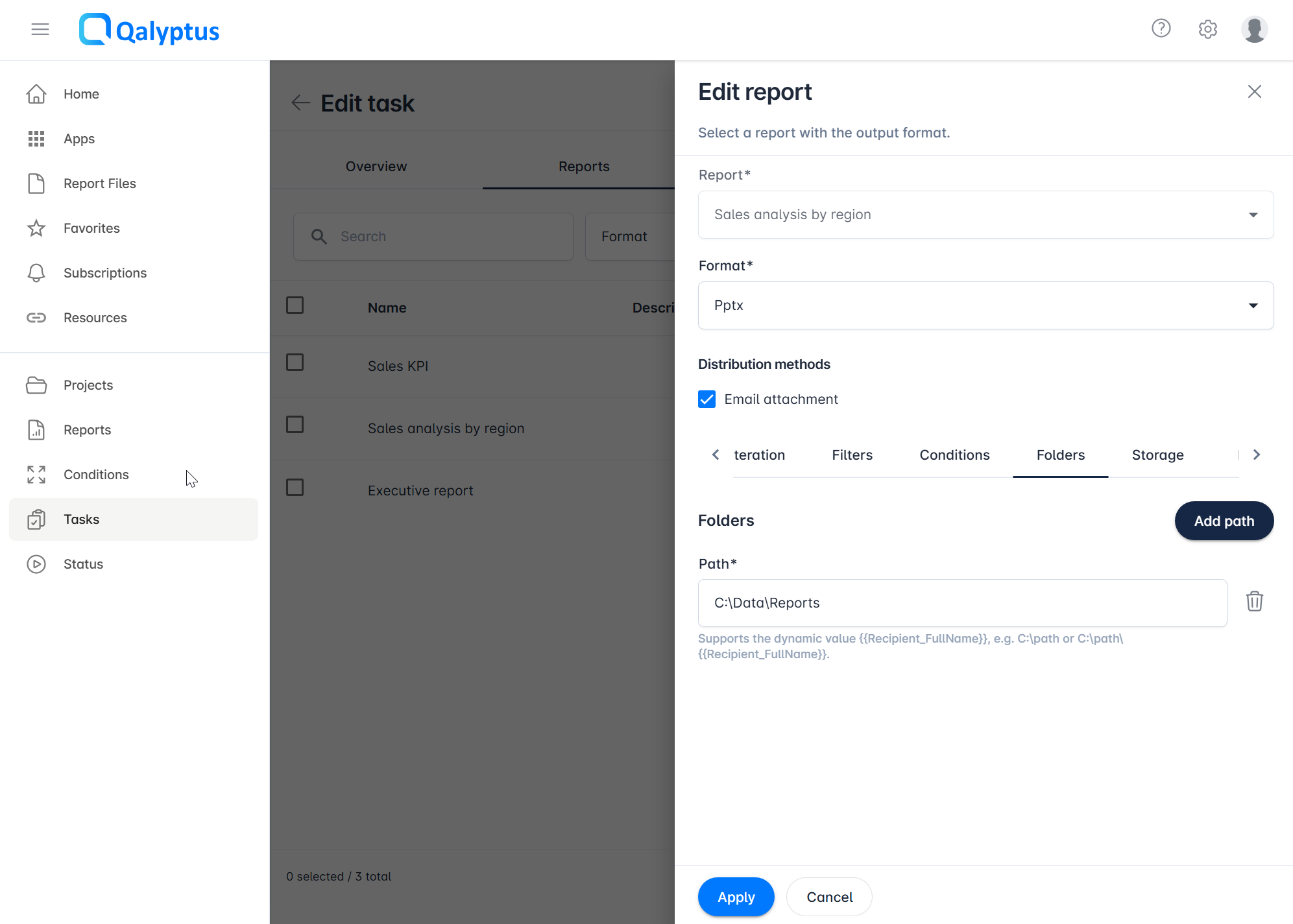This screenshot has width=1293, height=924.
Task: Open the help question mark icon
Action: (1161, 29)
